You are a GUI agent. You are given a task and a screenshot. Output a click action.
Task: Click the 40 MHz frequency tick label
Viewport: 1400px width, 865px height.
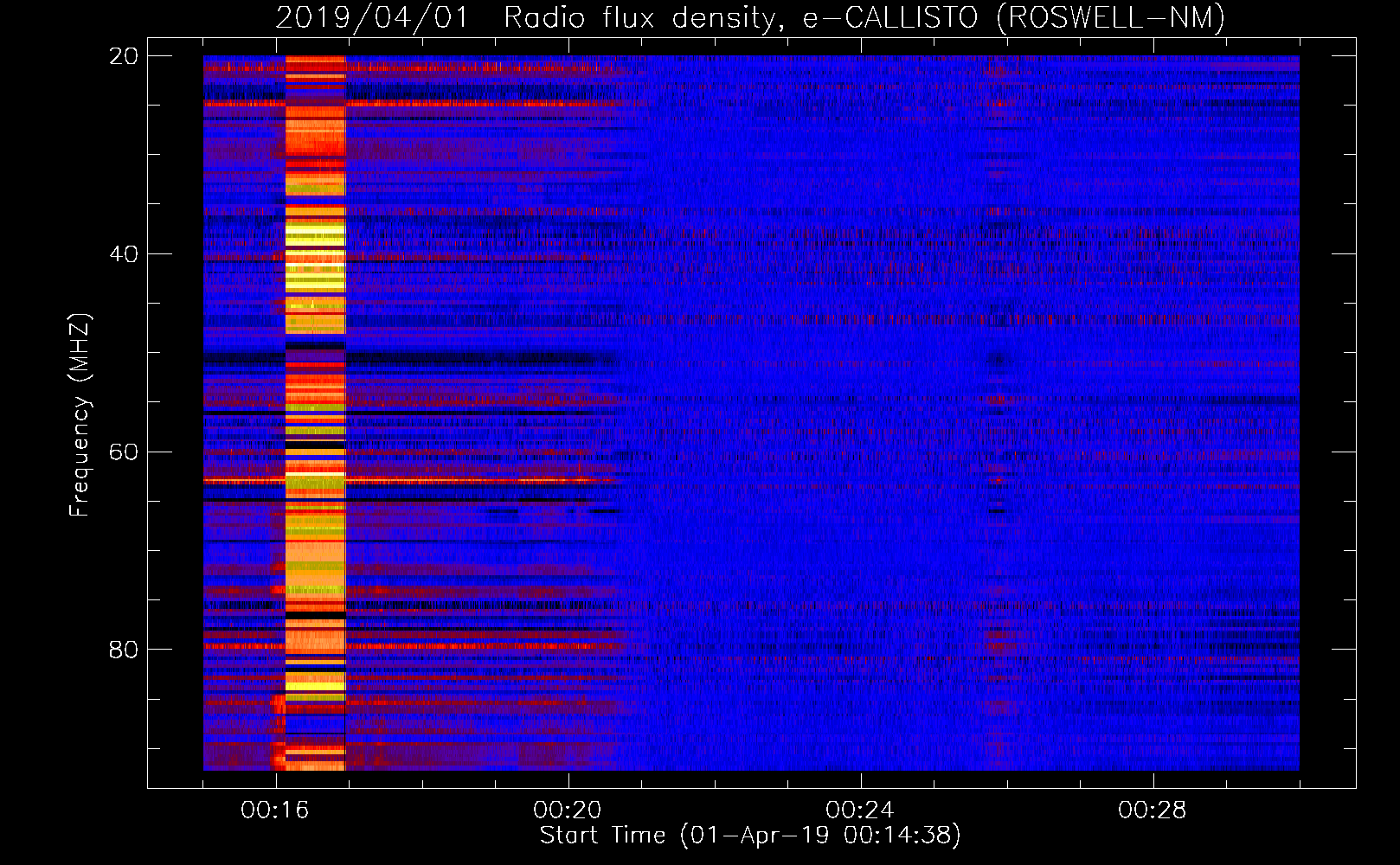(x=124, y=254)
